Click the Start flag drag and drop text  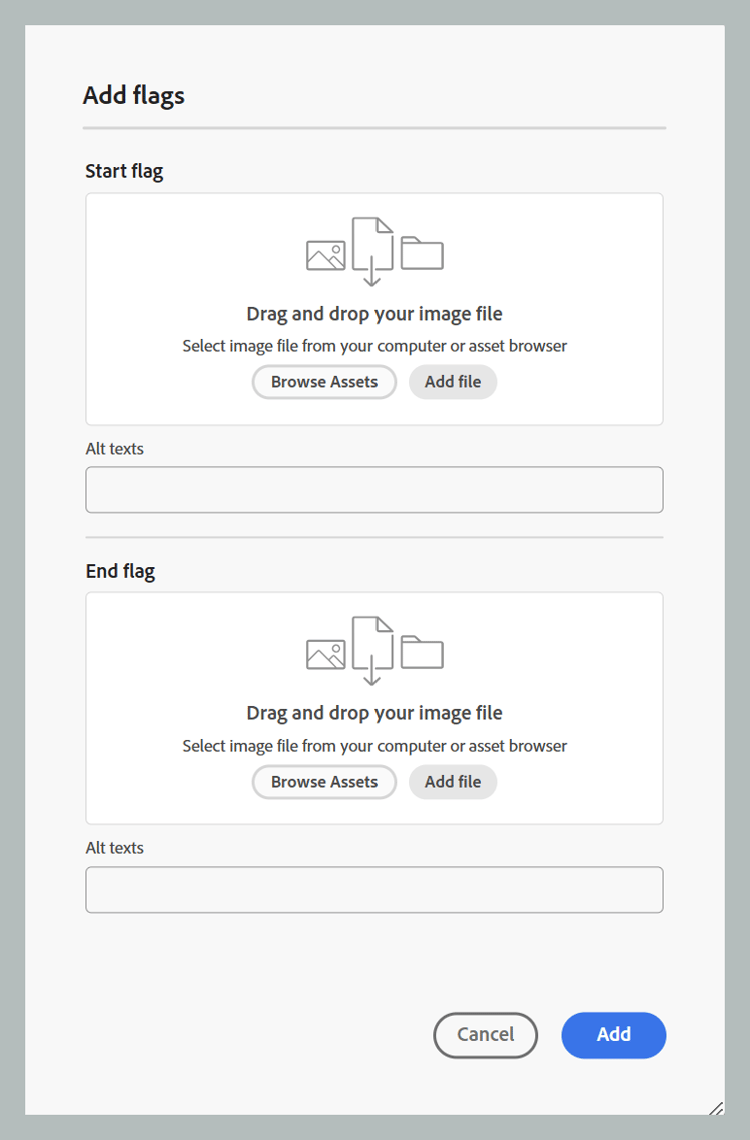pos(374,314)
